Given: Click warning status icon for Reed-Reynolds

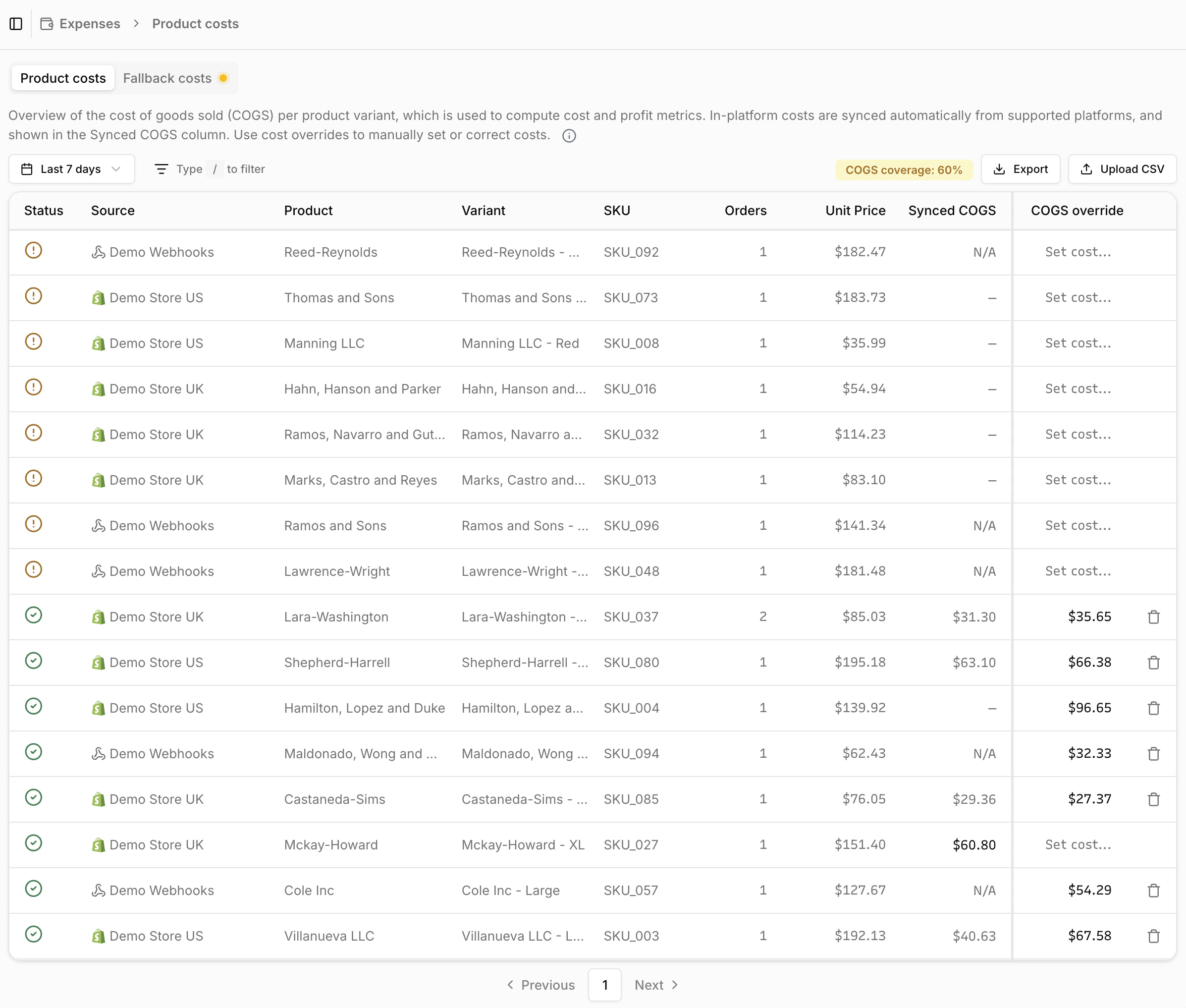Looking at the screenshot, I should coord(34,250).
